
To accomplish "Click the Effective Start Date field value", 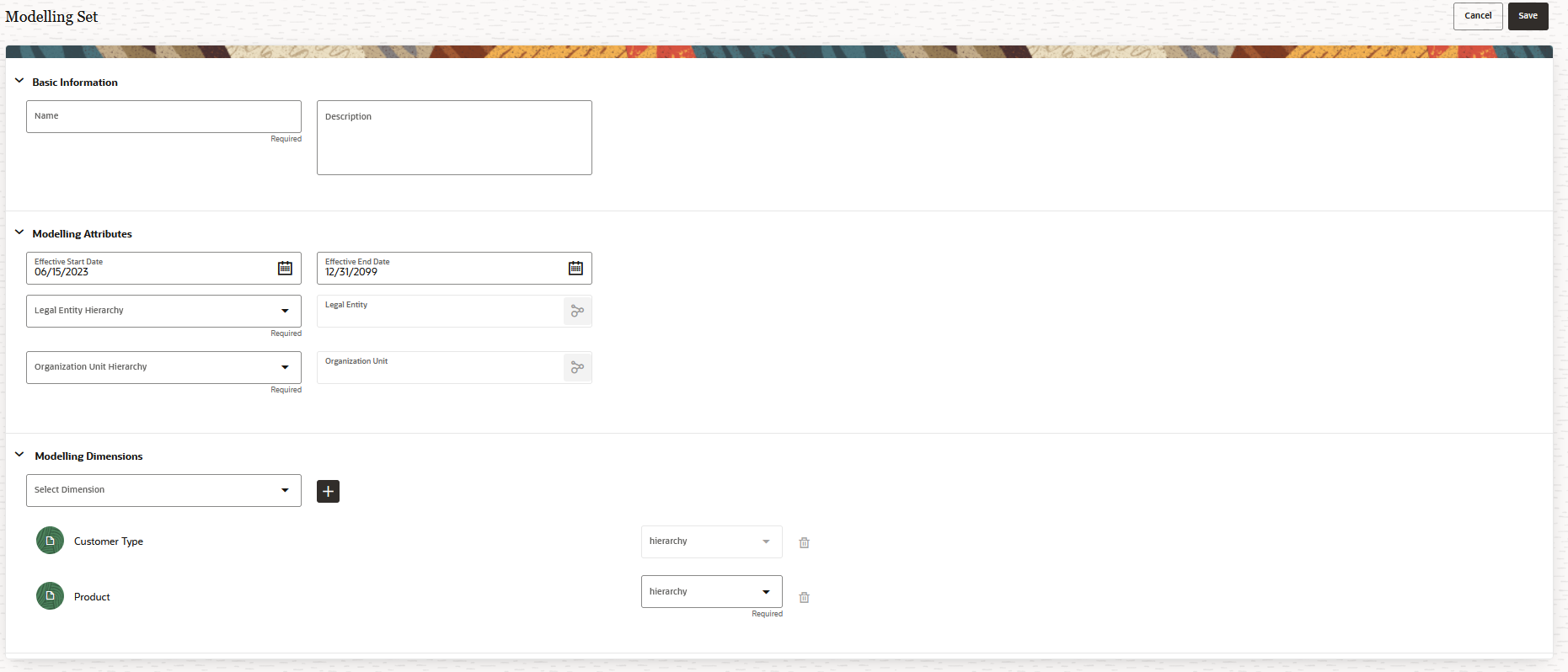I will pos(62,272).
